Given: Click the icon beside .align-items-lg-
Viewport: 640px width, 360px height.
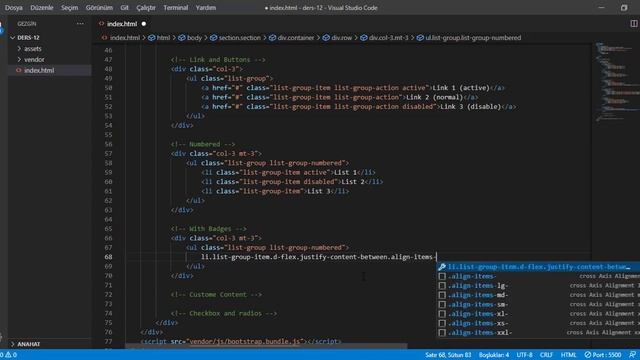Looking at the screenshot, I should [442, 286].
